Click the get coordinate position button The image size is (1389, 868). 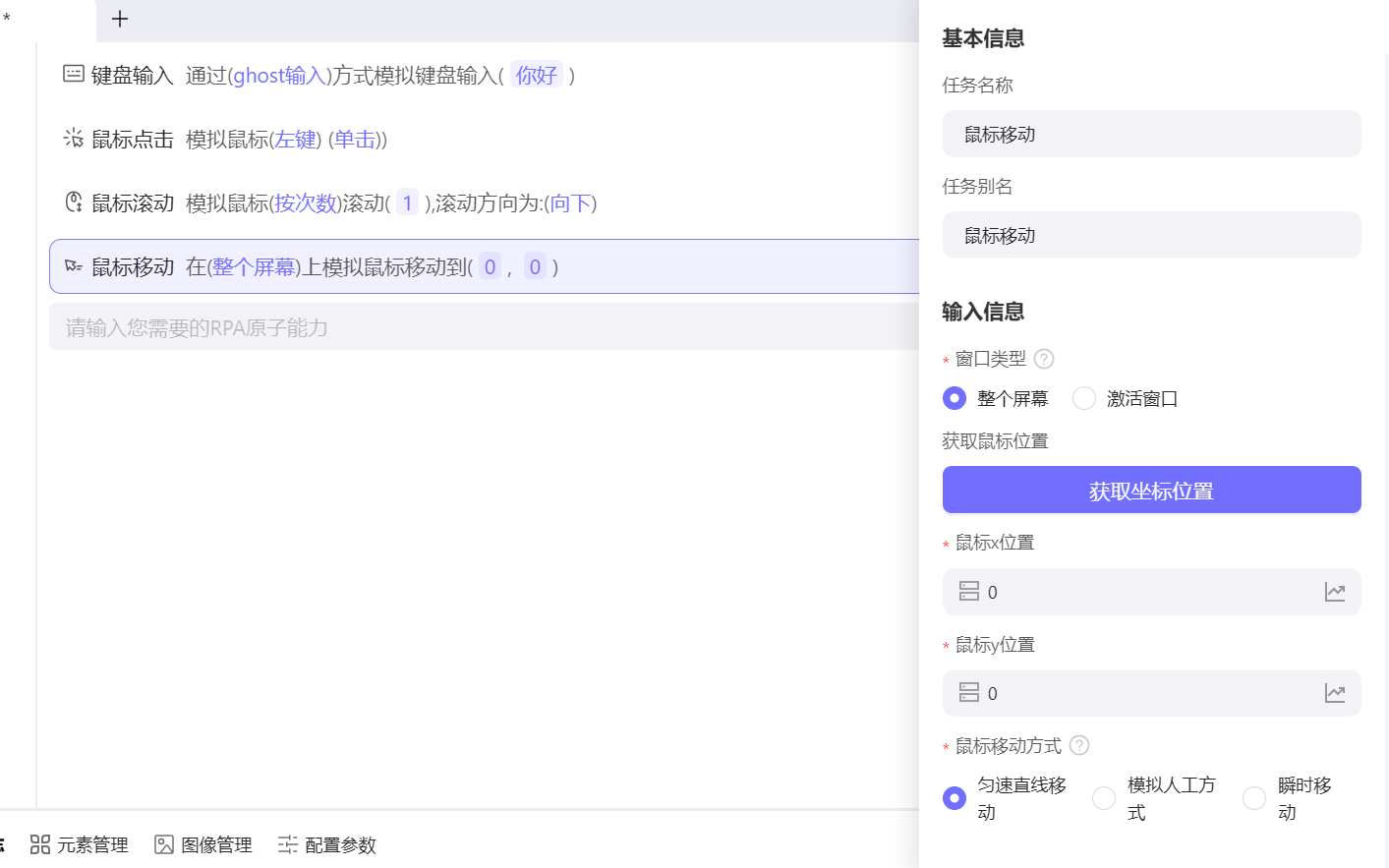(x=1151, y=490)
